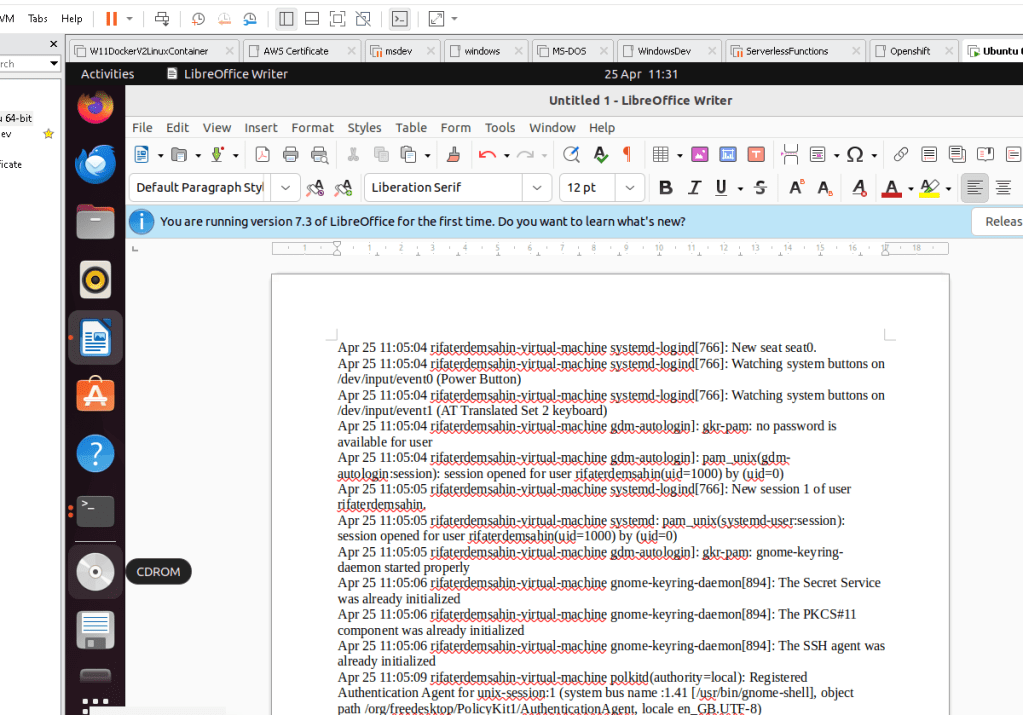Screen dimensions: 1023x715
Task: Click the 25 Apr 11:31 clock
Action: tap(641, 74)
